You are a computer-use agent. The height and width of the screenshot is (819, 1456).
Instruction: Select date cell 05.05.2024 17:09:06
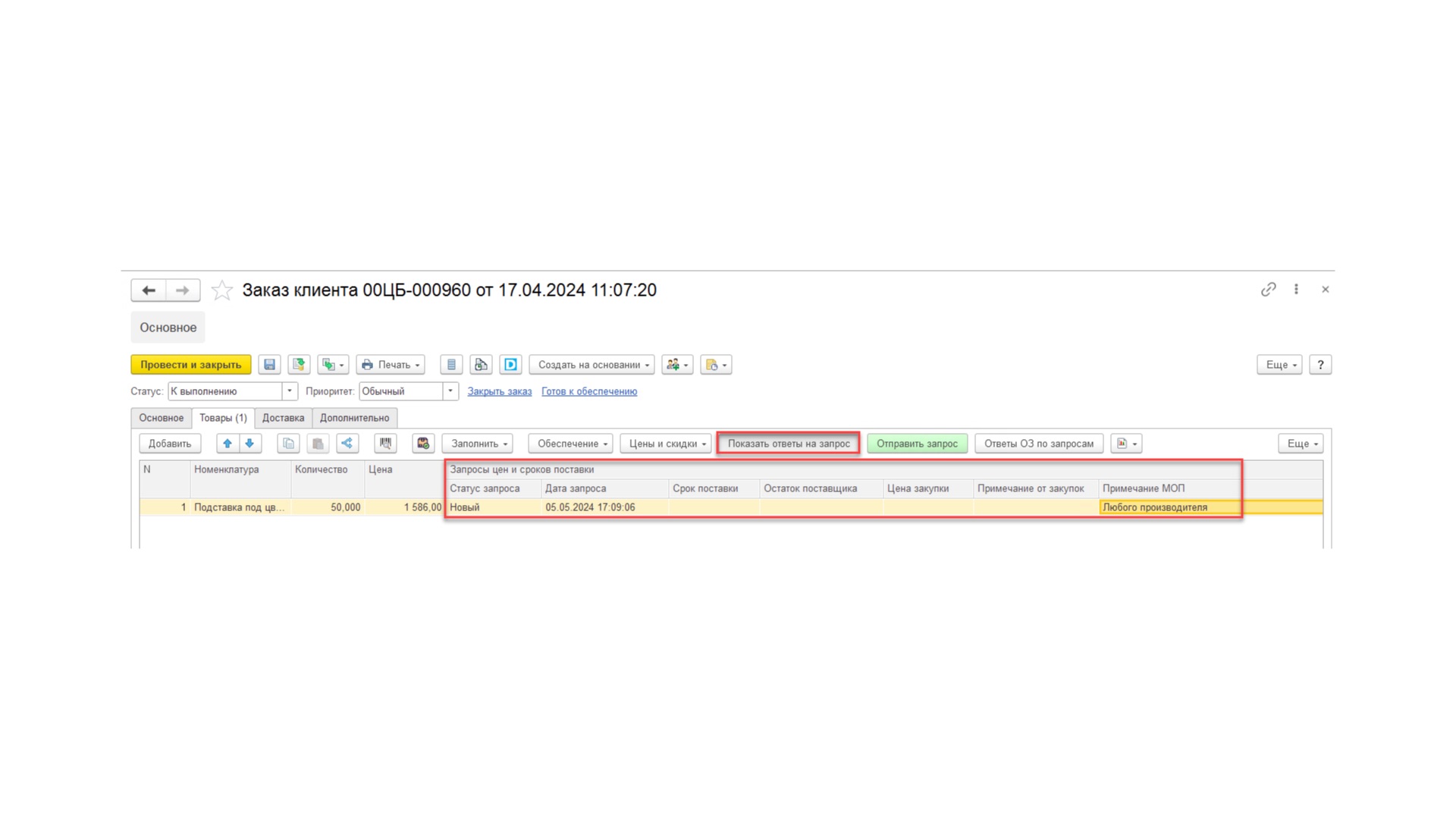pos(605,507)
